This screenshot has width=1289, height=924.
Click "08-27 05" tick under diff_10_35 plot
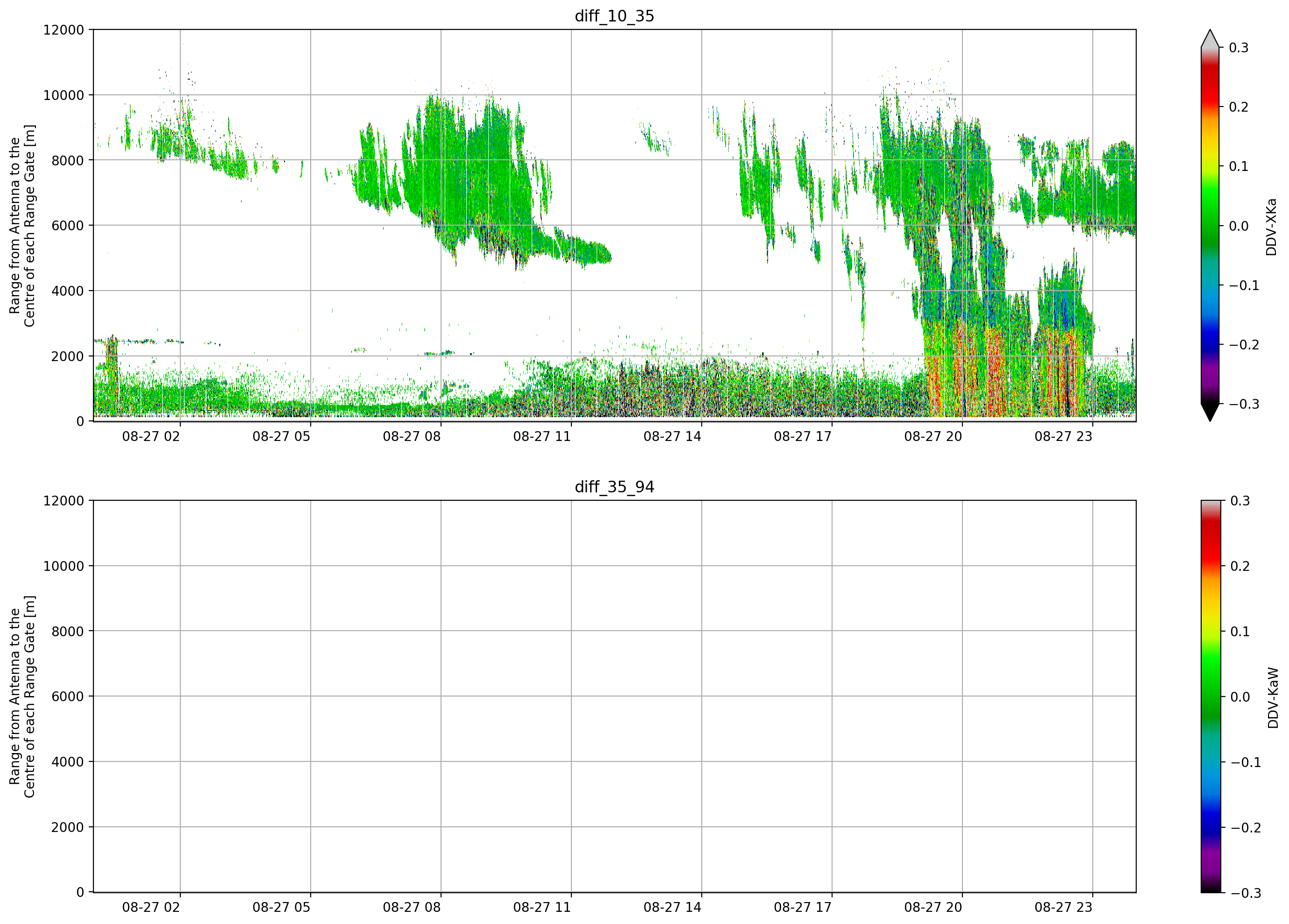click(281, 436)
